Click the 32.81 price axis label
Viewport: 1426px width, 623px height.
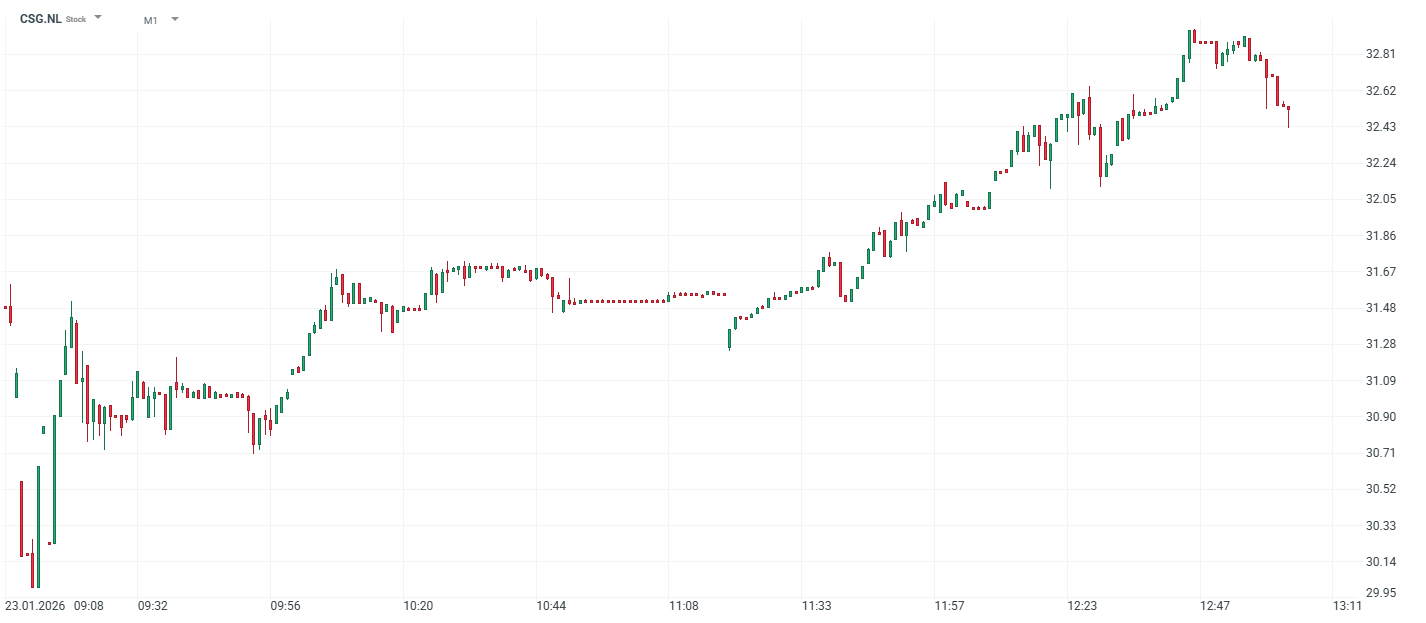1381,54
